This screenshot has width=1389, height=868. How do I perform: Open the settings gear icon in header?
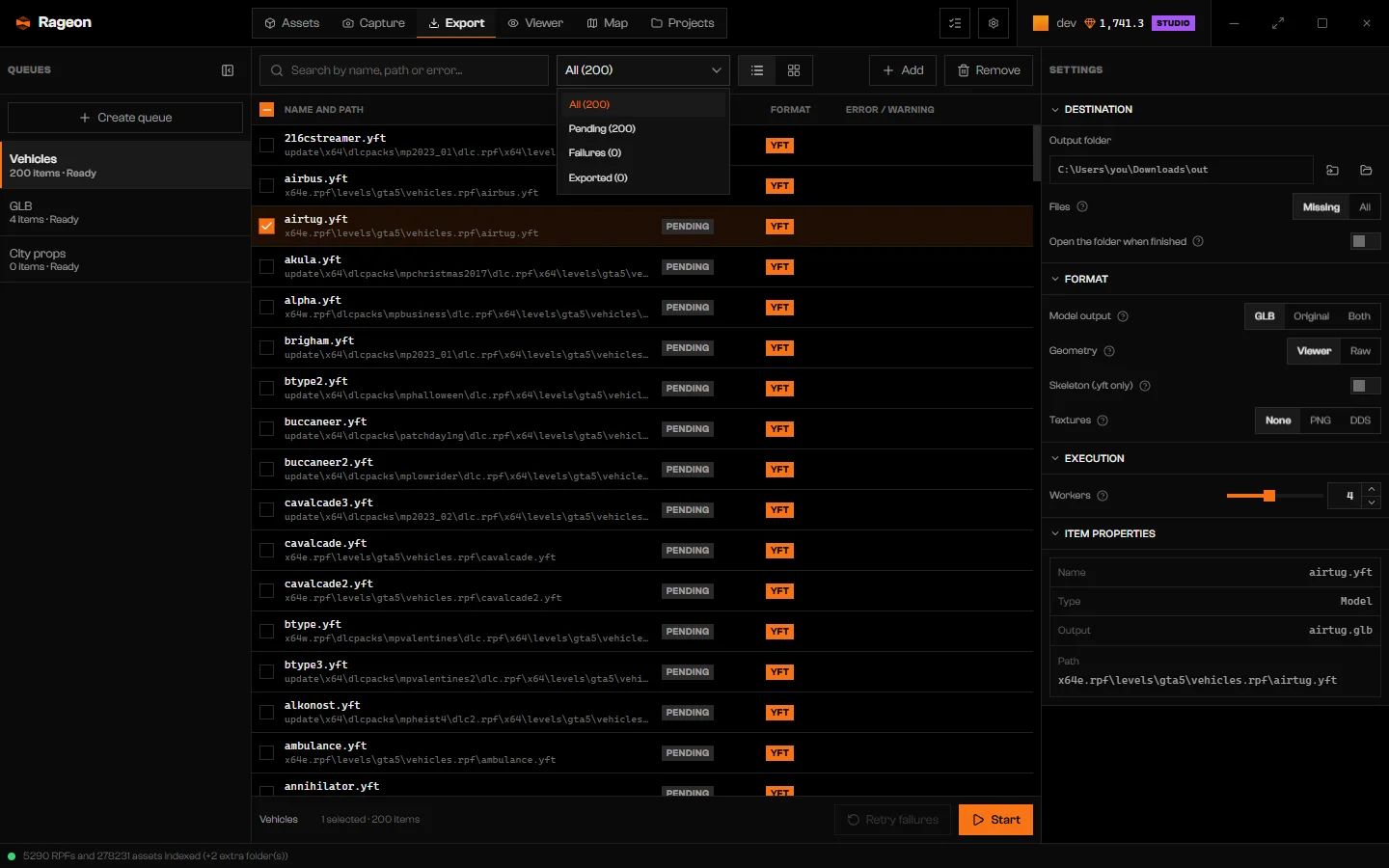point(994,23)
